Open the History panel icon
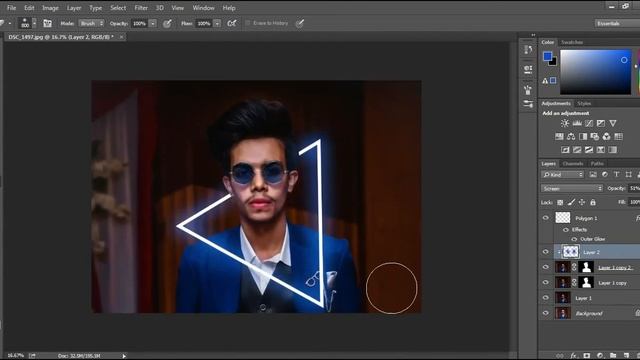Screen dimensions: 640x360 click(528, 50)
